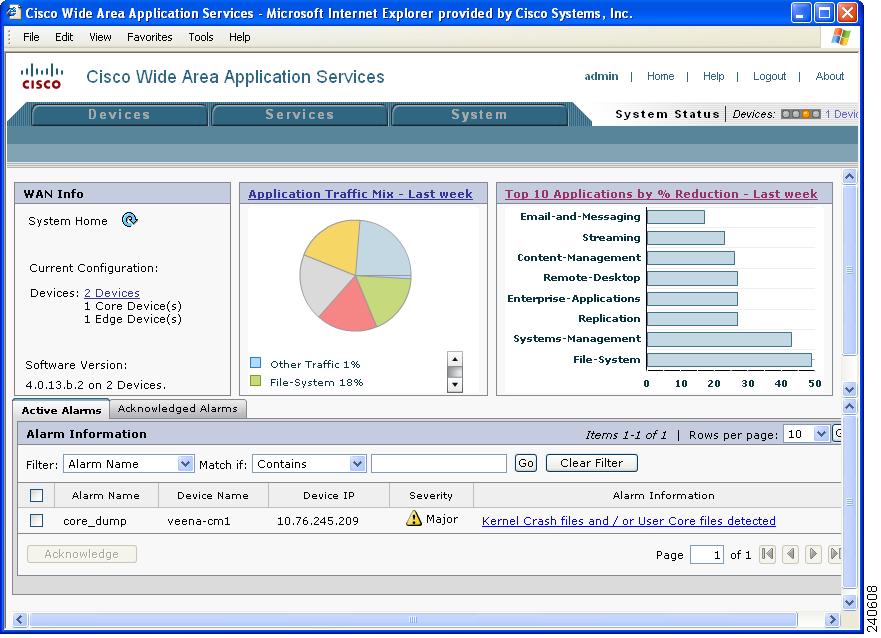Click the filter value text field
Screen dimensions: 881x638
click(439, 463)
